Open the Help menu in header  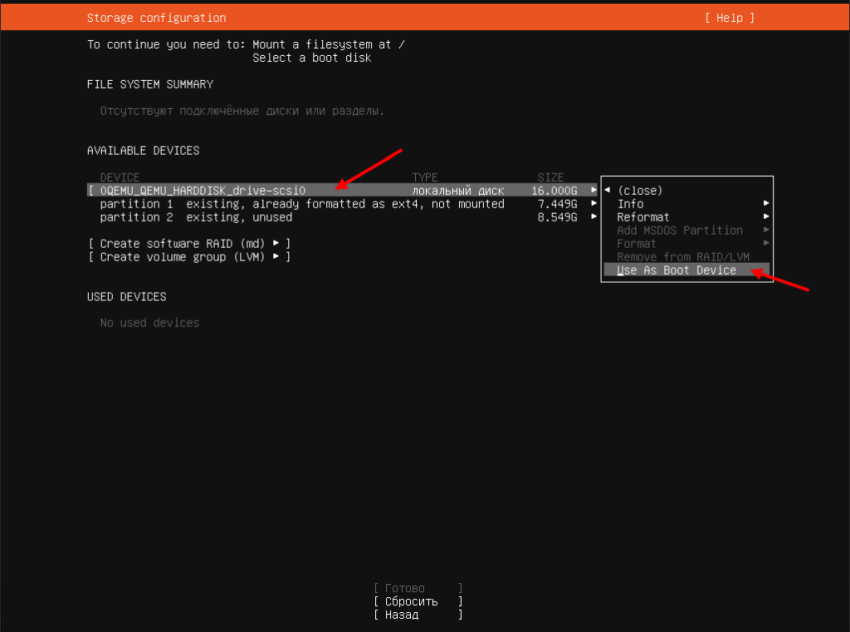click(729, 18)
